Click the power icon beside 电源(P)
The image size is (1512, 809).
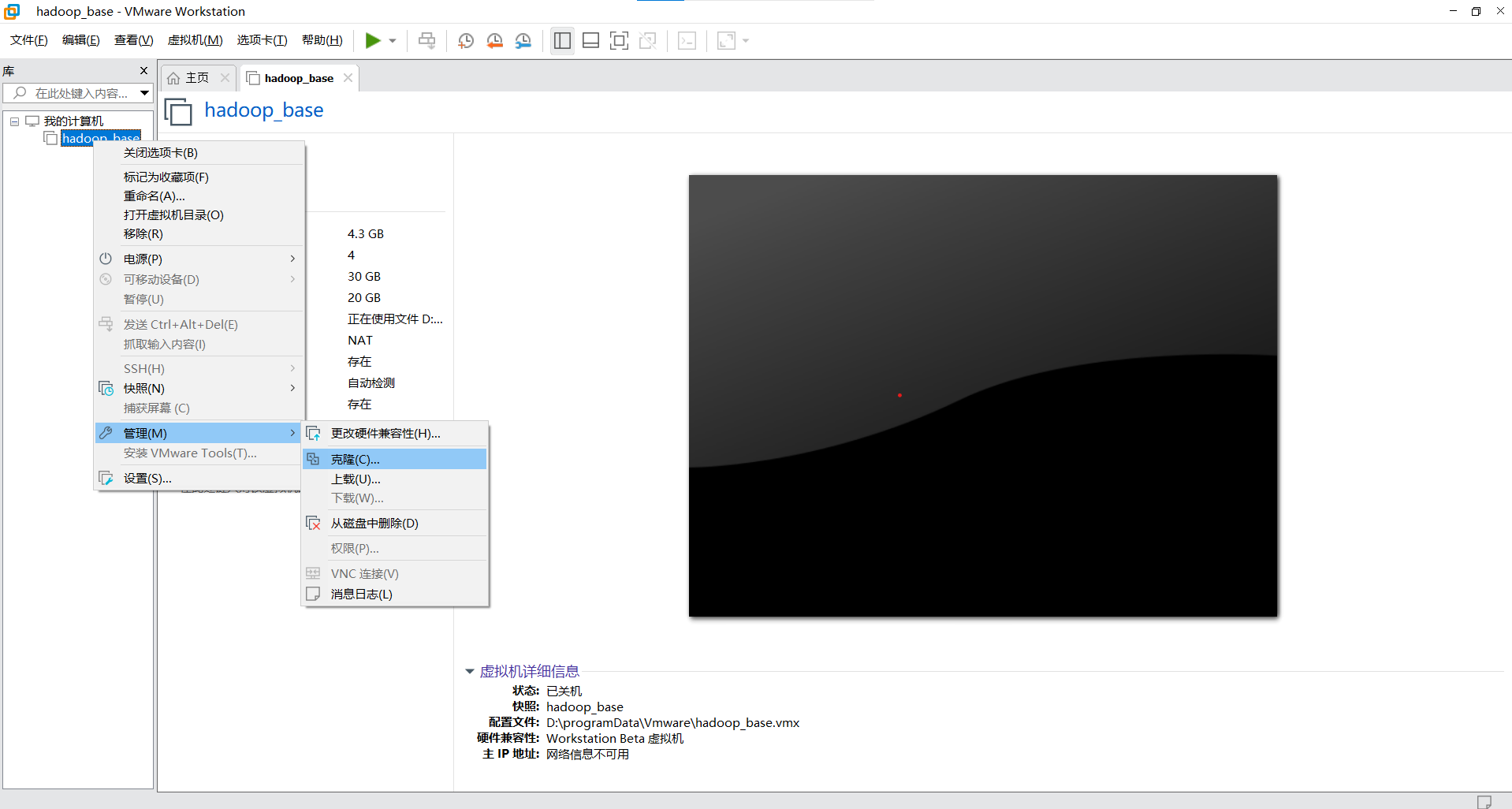(x=106, y=259)
